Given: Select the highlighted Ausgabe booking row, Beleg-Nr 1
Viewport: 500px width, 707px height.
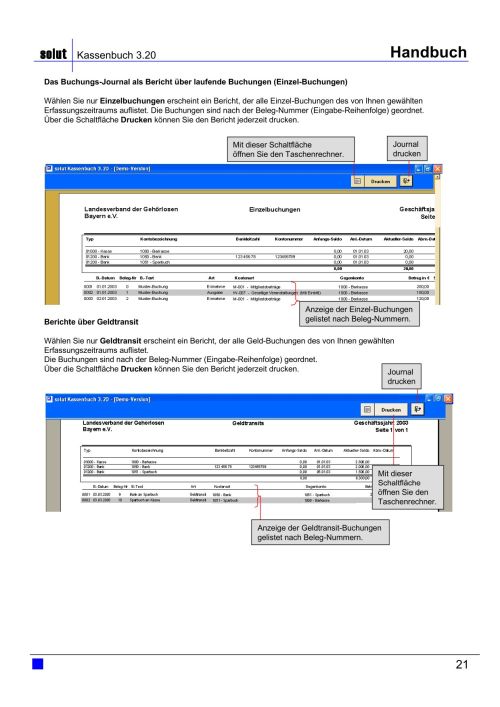Looking at the screenshot, I should [x=258, y=293].
